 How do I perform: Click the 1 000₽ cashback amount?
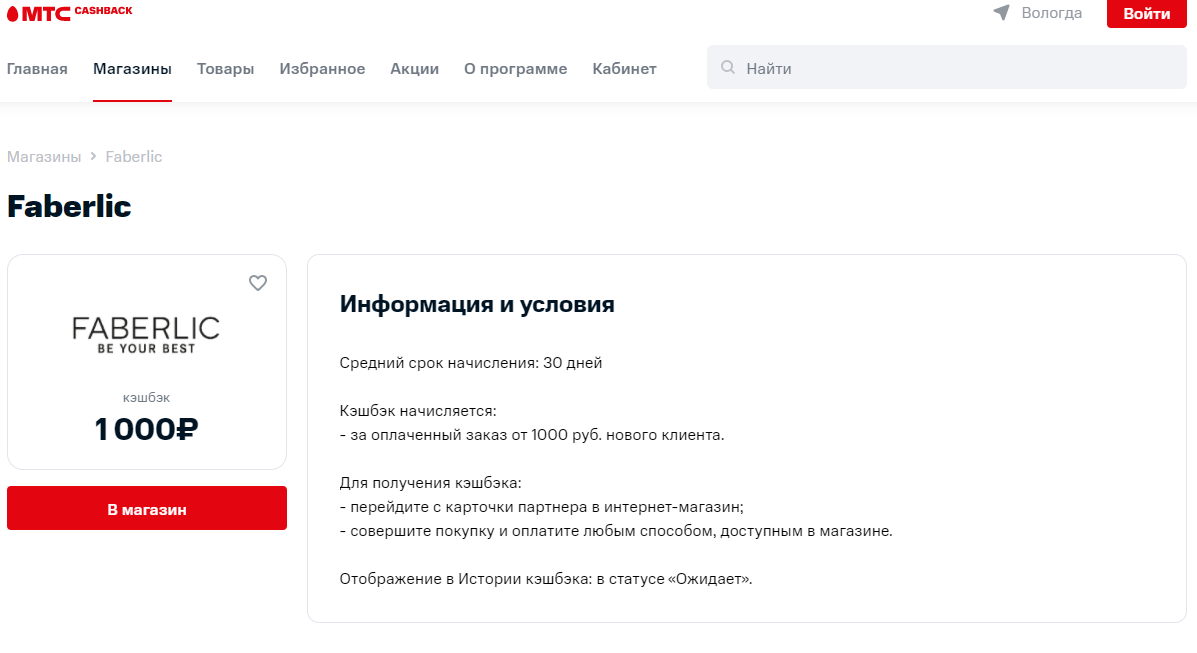click(147, 429)
